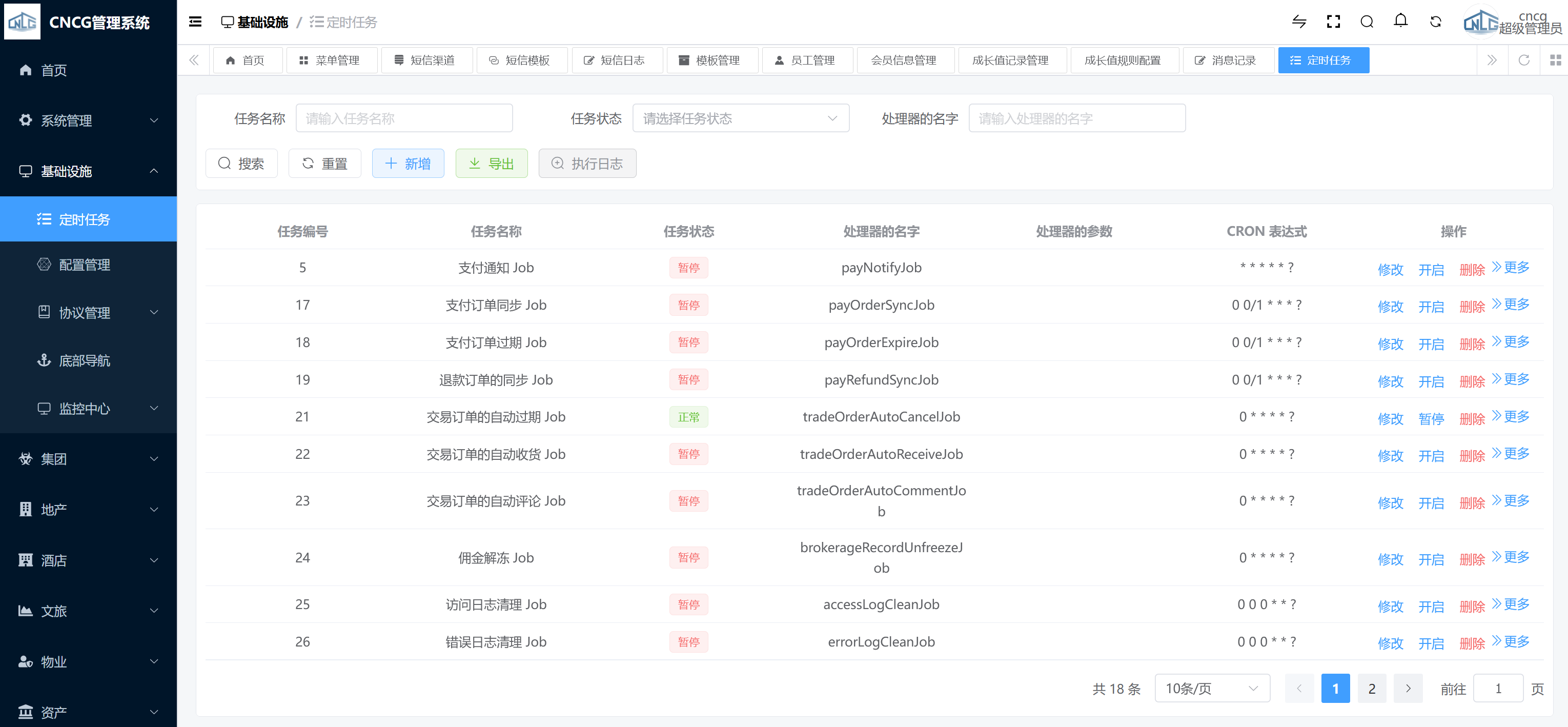Image resolution: width=1568 pixels, height=727 pixels.
Task: Click the 新增 add button
Action: (408, 163)
